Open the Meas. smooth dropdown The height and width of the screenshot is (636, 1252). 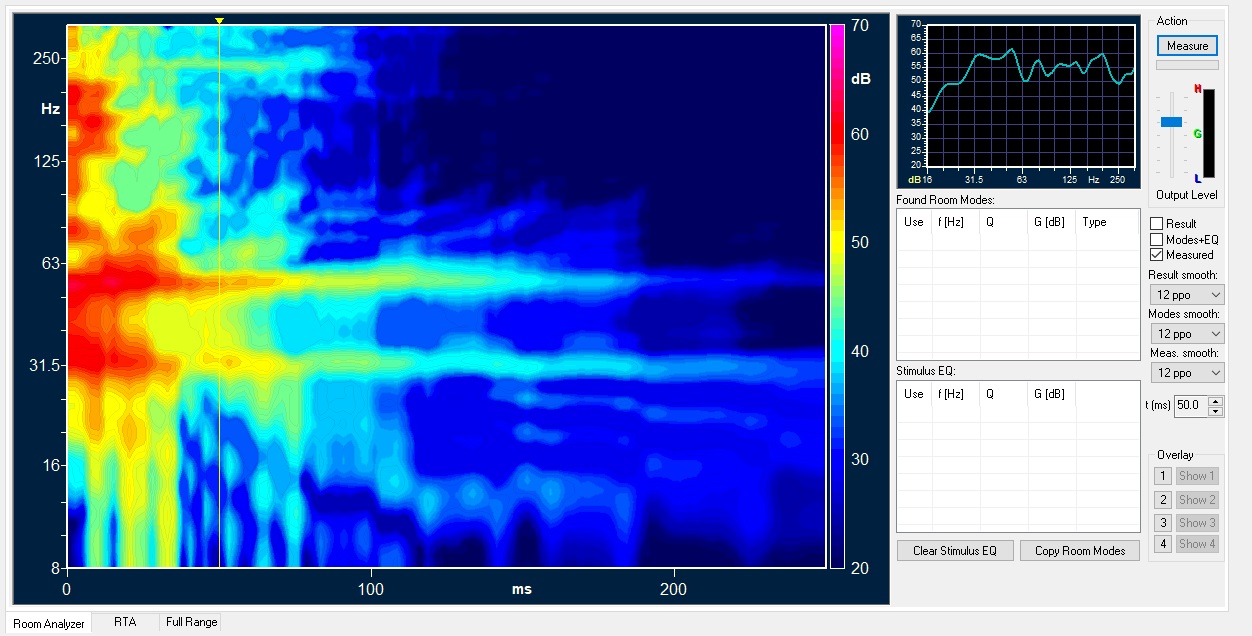1186,373
